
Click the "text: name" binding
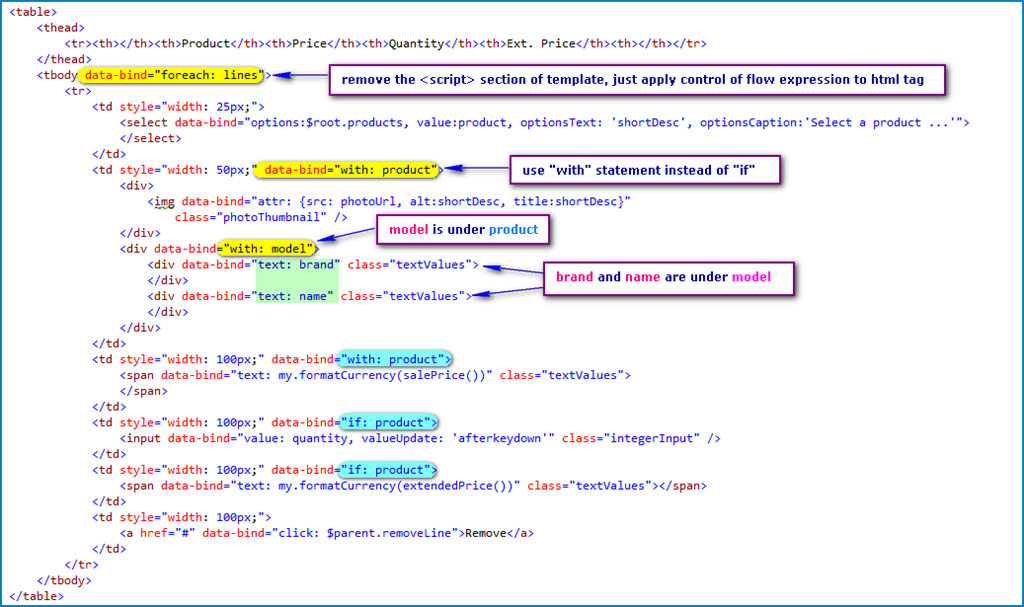293,296
